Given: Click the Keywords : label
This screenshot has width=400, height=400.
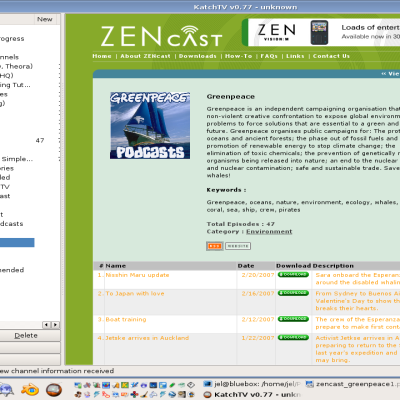Looking at the screenshot, I should pyautogui.click(x=226, y=190).
